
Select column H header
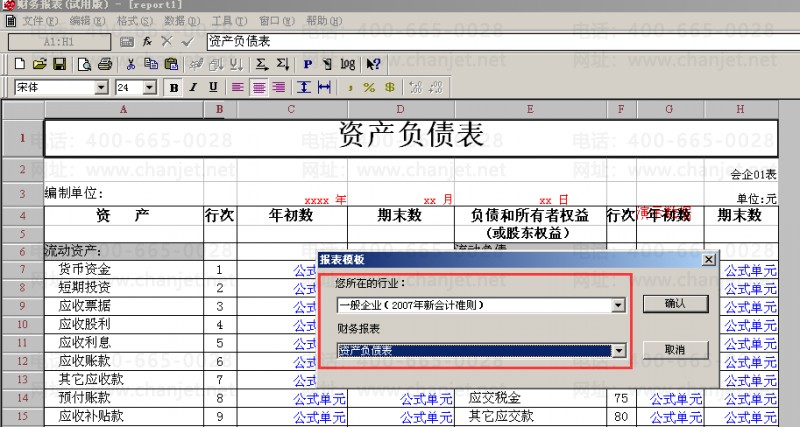tap(741, 109)
